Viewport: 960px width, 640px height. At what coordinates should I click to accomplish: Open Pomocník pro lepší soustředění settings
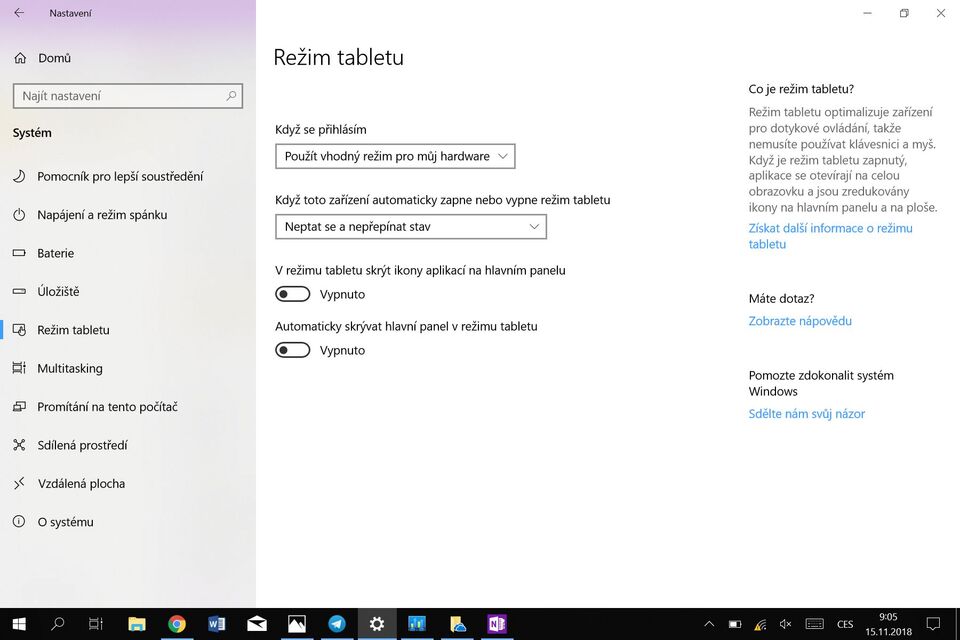pyautogui.click(x=113, y=175)
